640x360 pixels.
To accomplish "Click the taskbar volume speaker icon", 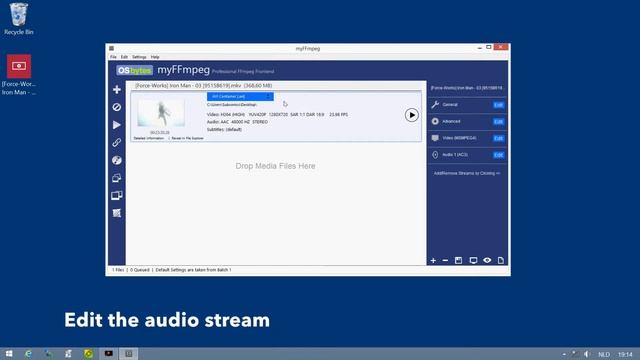I will pos(587,354).
